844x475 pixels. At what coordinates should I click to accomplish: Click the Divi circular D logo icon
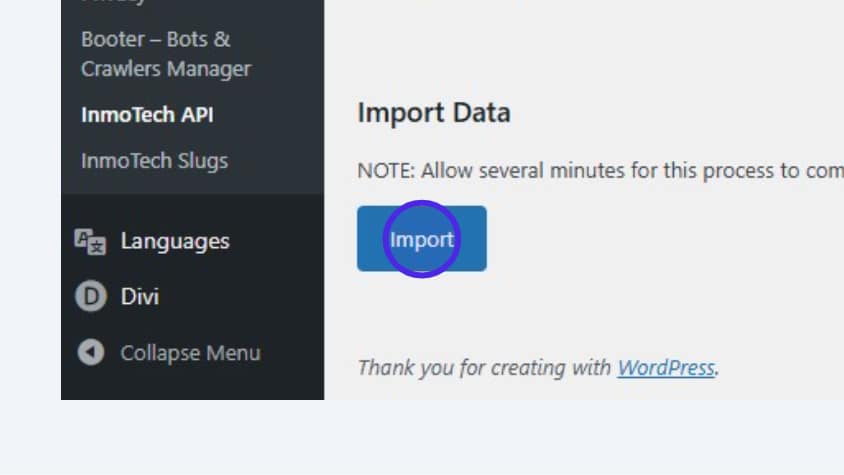(x=90, y=297)
